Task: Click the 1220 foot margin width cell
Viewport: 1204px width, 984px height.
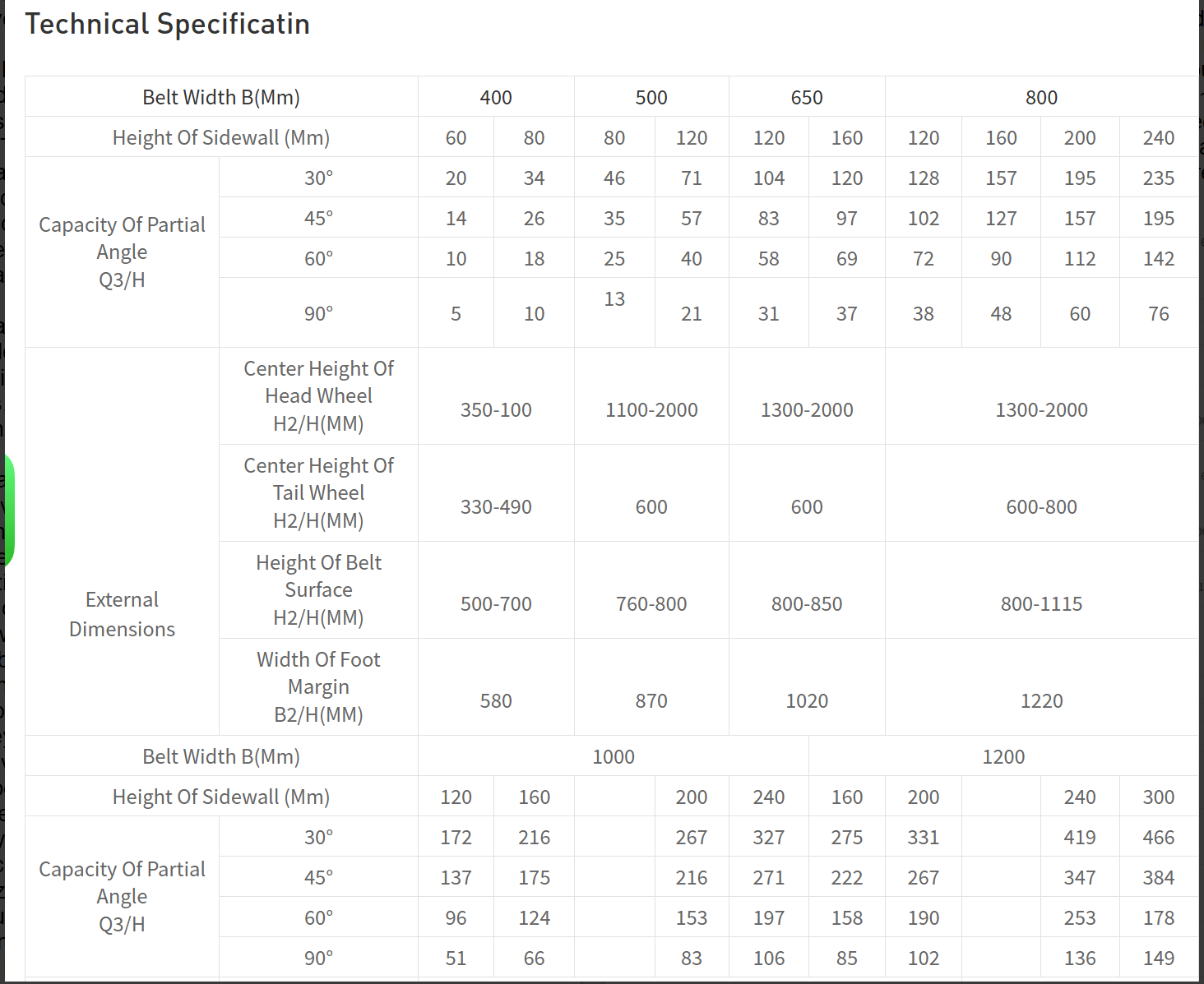Action: click(x=1041, y=700)
